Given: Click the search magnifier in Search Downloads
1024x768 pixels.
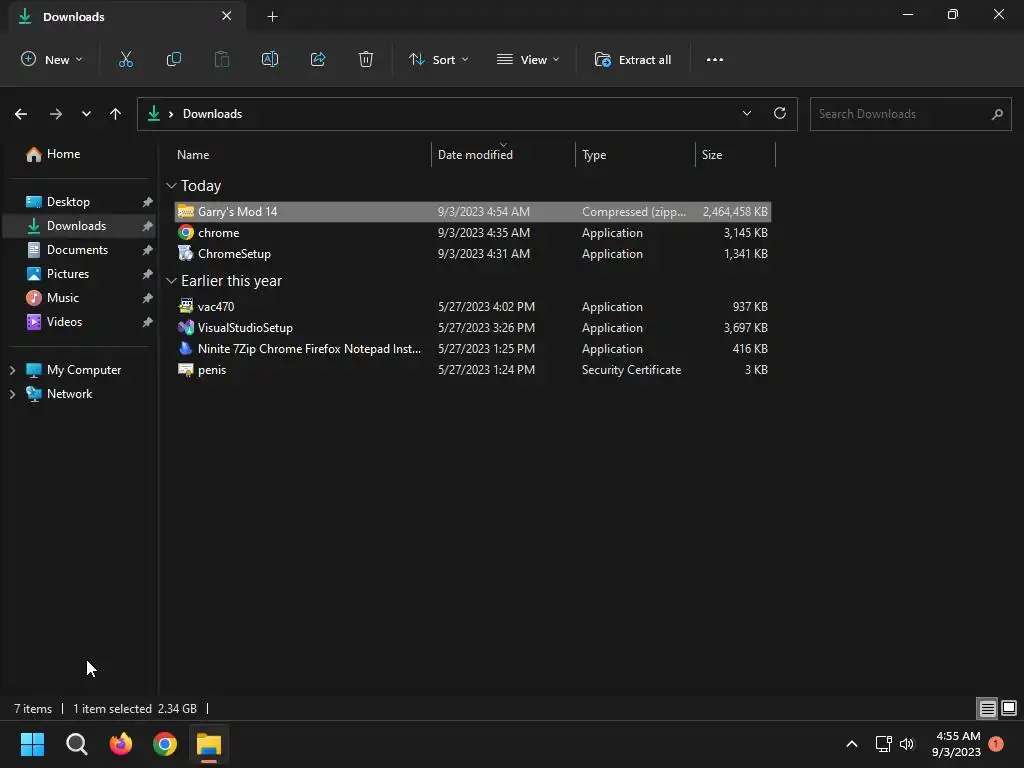Looking at the screenshot, I should pos(997,114).
